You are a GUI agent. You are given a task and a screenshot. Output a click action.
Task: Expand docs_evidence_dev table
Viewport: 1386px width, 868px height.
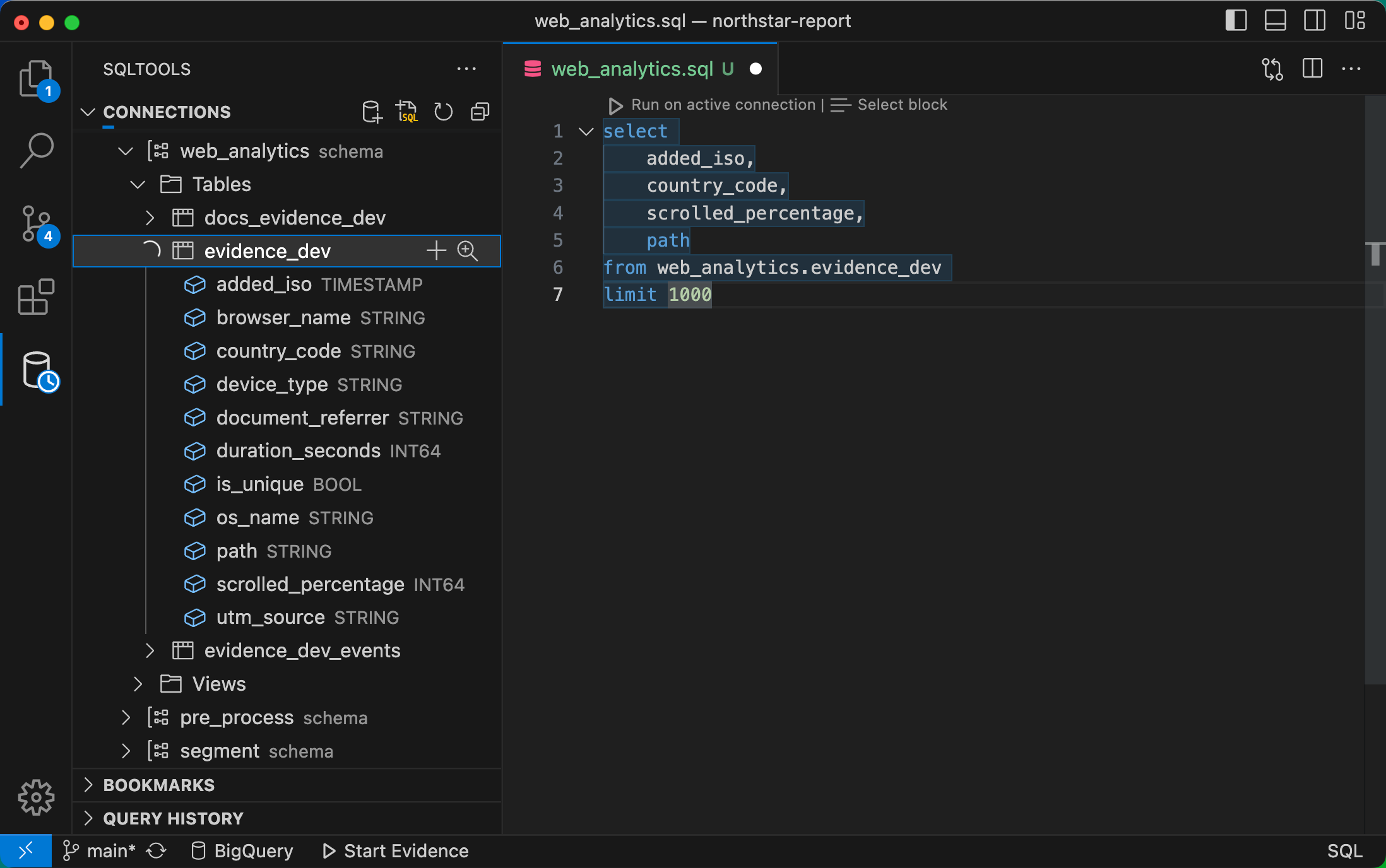pos(150,218)
